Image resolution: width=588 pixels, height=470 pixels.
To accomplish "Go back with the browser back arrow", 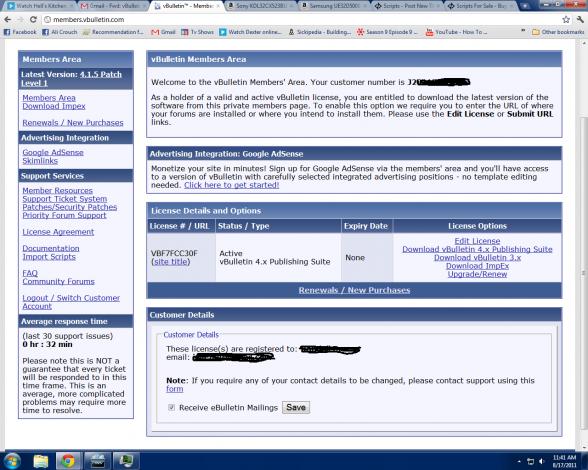I will (x=8, y=20).
